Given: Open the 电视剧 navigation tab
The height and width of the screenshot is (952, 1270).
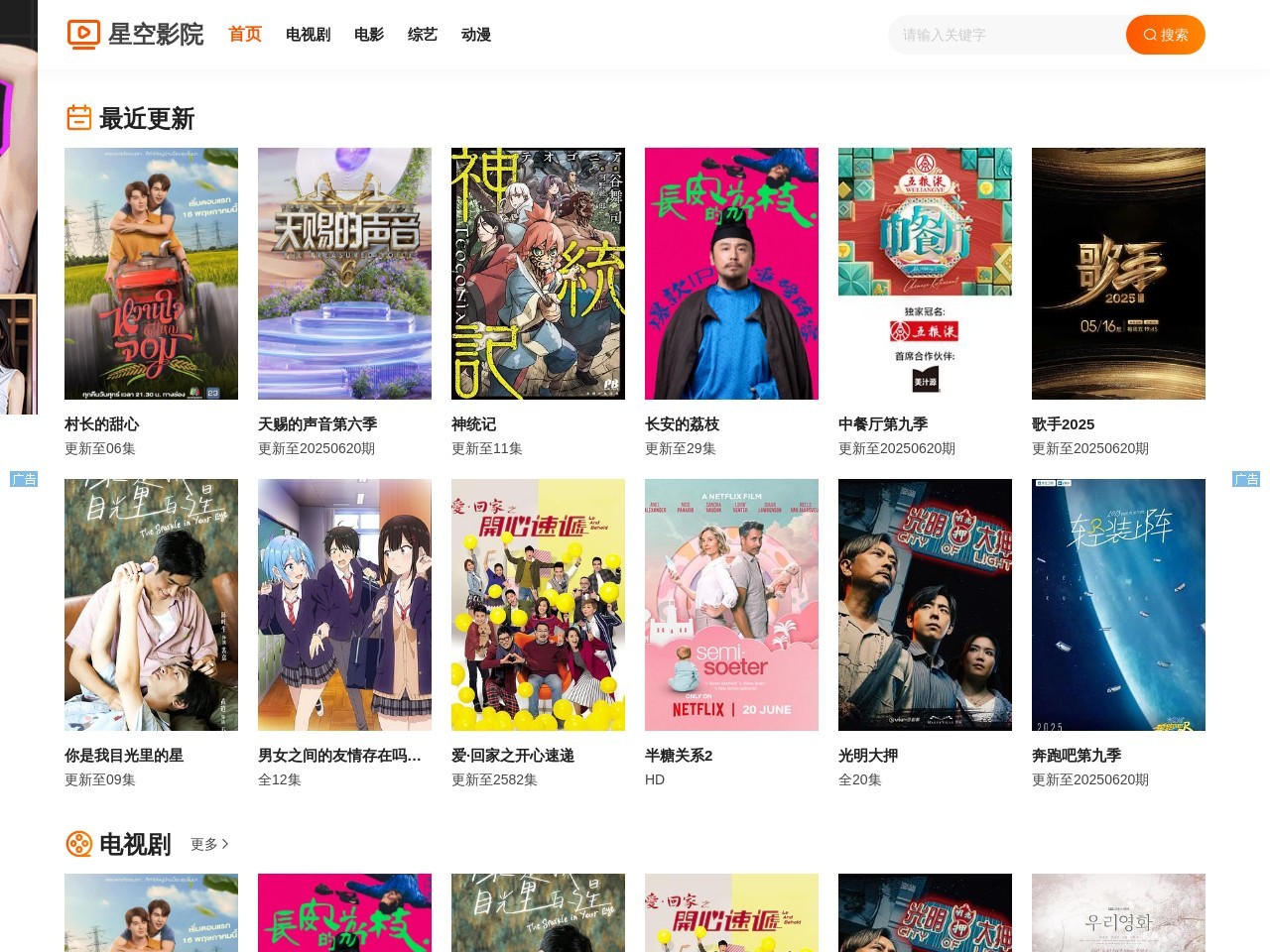Looking at the screenshot, I should pyautogui.click(x=308, y=35).
